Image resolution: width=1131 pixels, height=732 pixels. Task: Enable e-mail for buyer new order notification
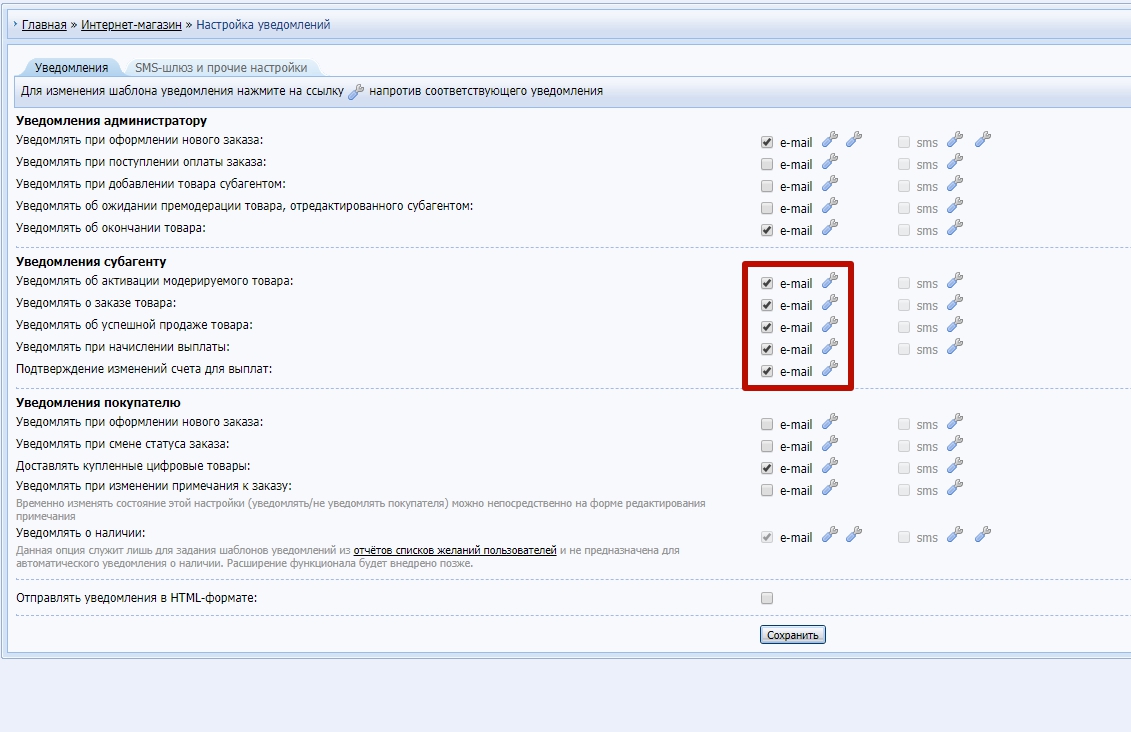[767, 424]
